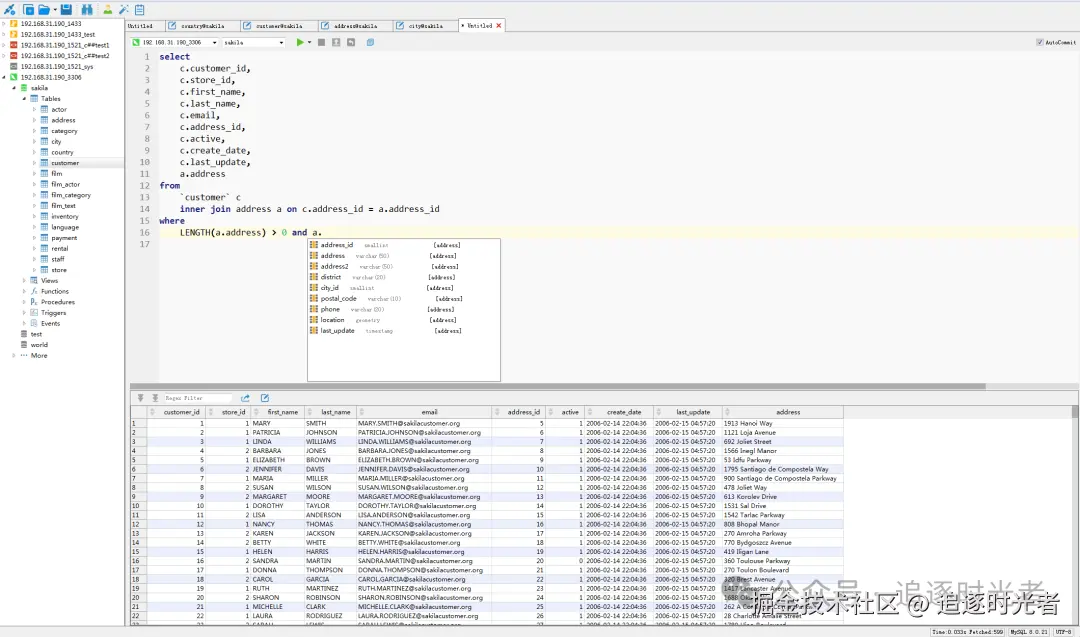Click the Views node icon in the tree
Image resolution: width=1080 pixels, height=637 pixels.
(x=34, y=280)
